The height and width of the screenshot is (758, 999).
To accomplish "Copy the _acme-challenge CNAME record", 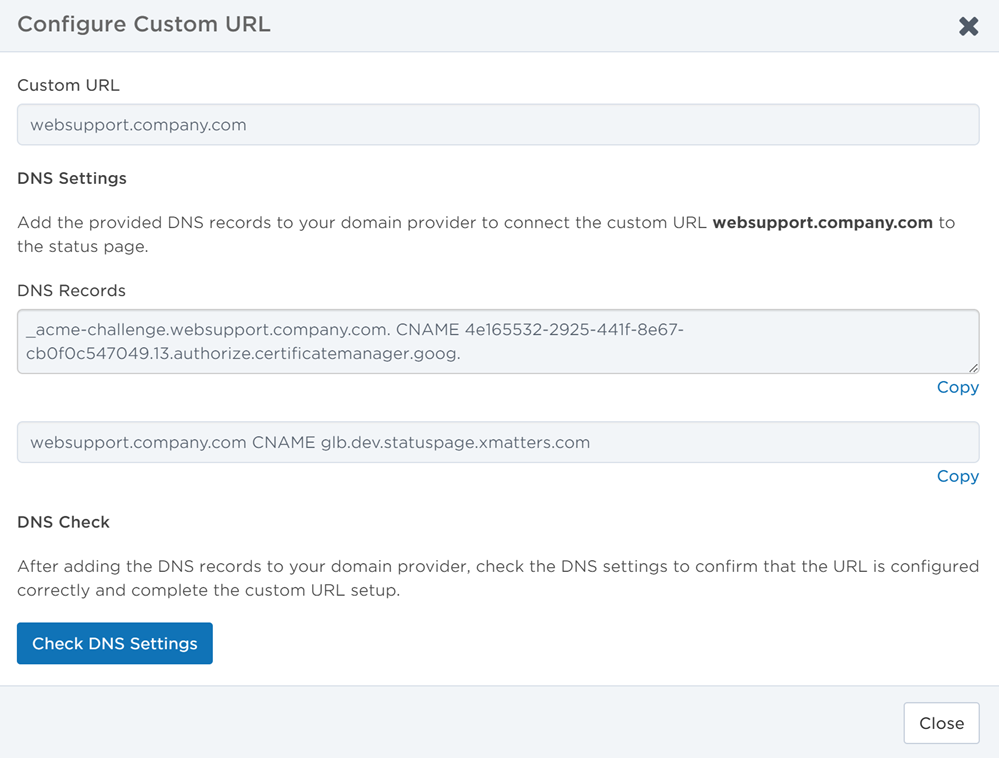I will click(x=957, y=387).
